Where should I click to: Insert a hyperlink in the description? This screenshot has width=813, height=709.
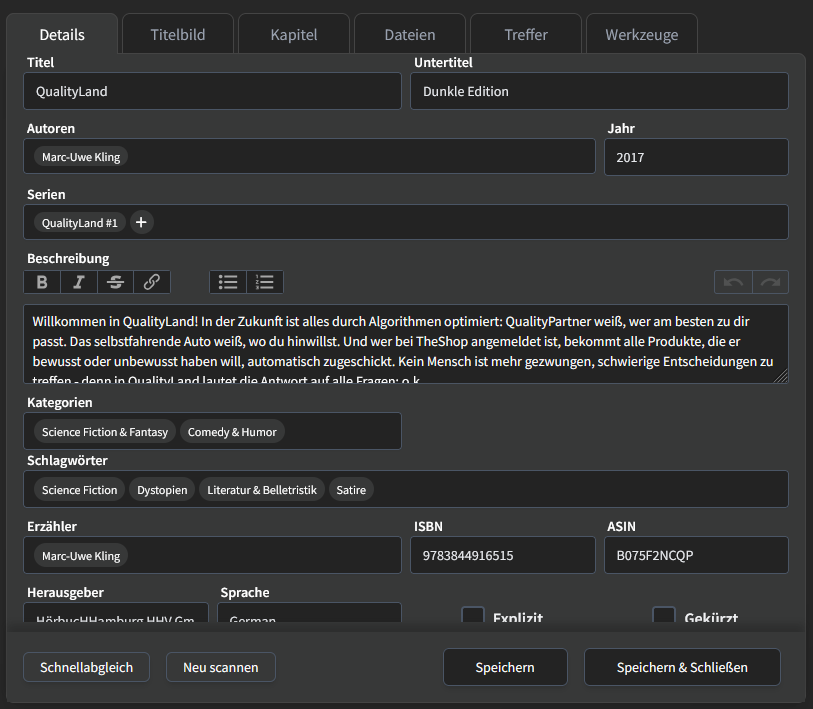click(151, 281)
